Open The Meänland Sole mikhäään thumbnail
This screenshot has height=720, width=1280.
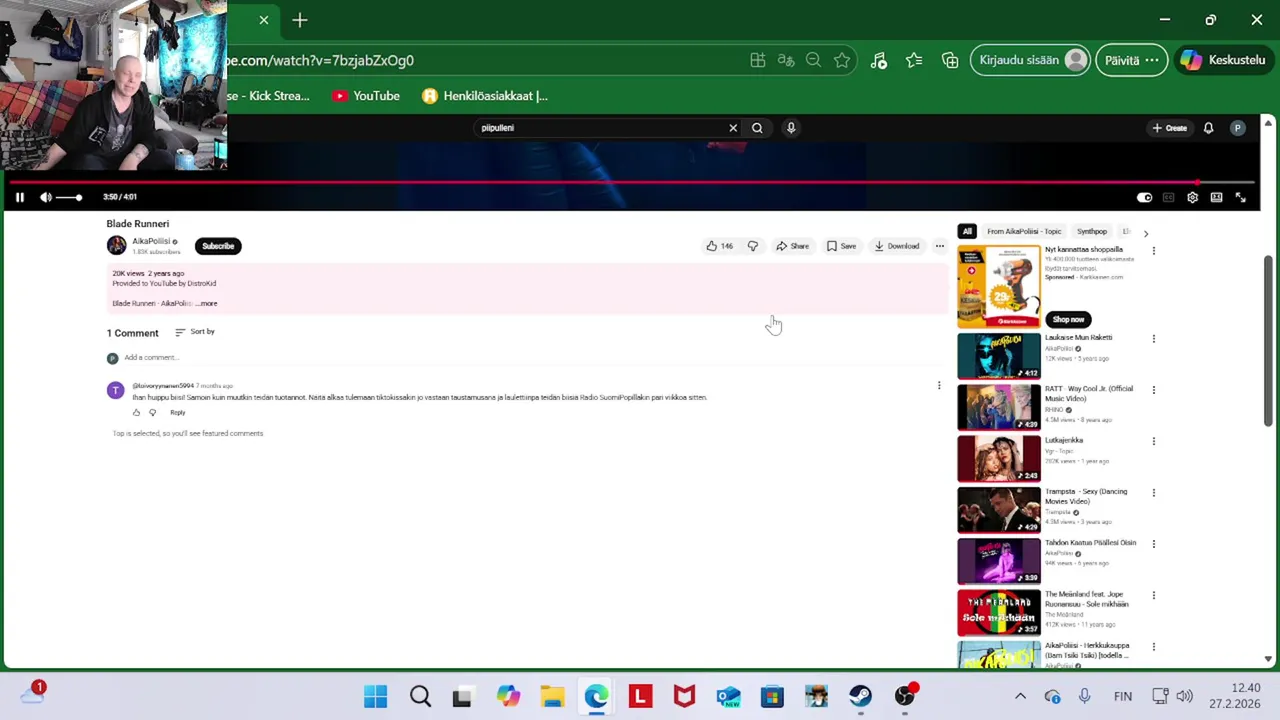999,612
